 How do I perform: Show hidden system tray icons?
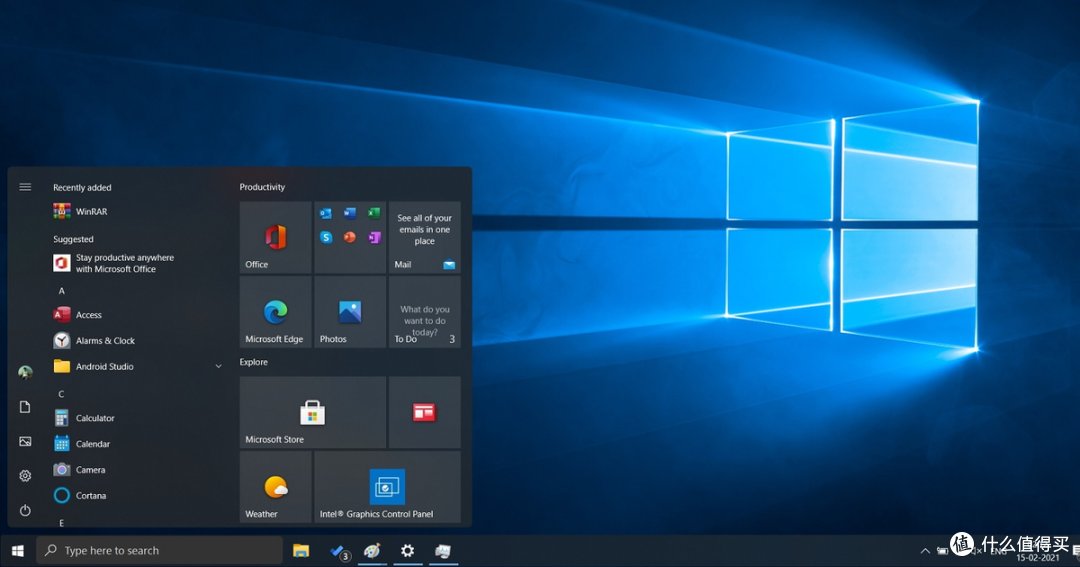pos(925,550)
